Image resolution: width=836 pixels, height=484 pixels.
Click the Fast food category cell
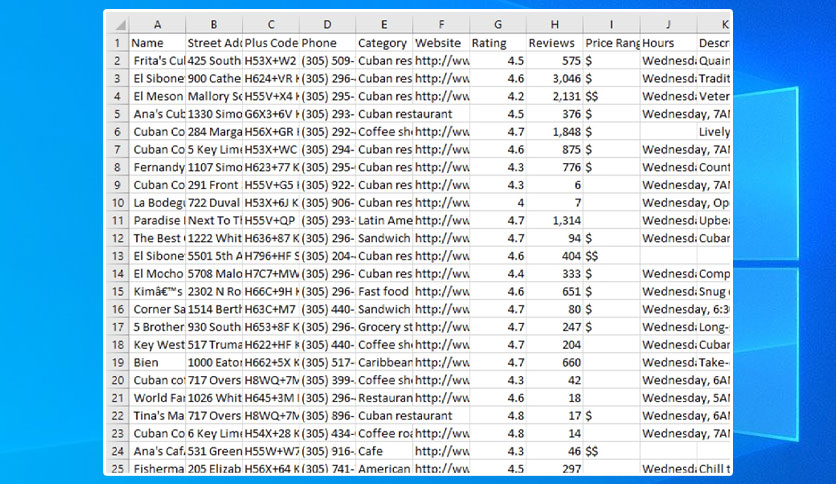coord(384,292)
